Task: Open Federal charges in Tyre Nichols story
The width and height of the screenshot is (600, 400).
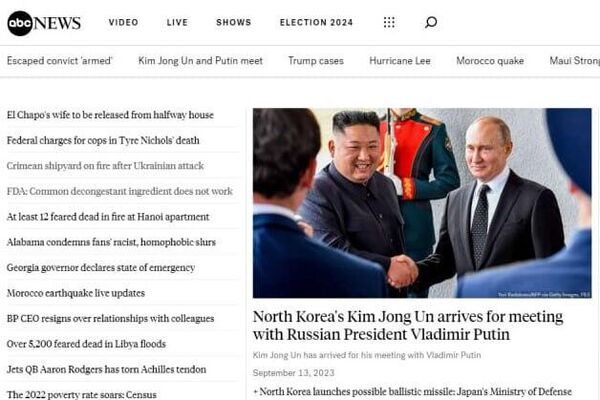Action: pos(103,140)
